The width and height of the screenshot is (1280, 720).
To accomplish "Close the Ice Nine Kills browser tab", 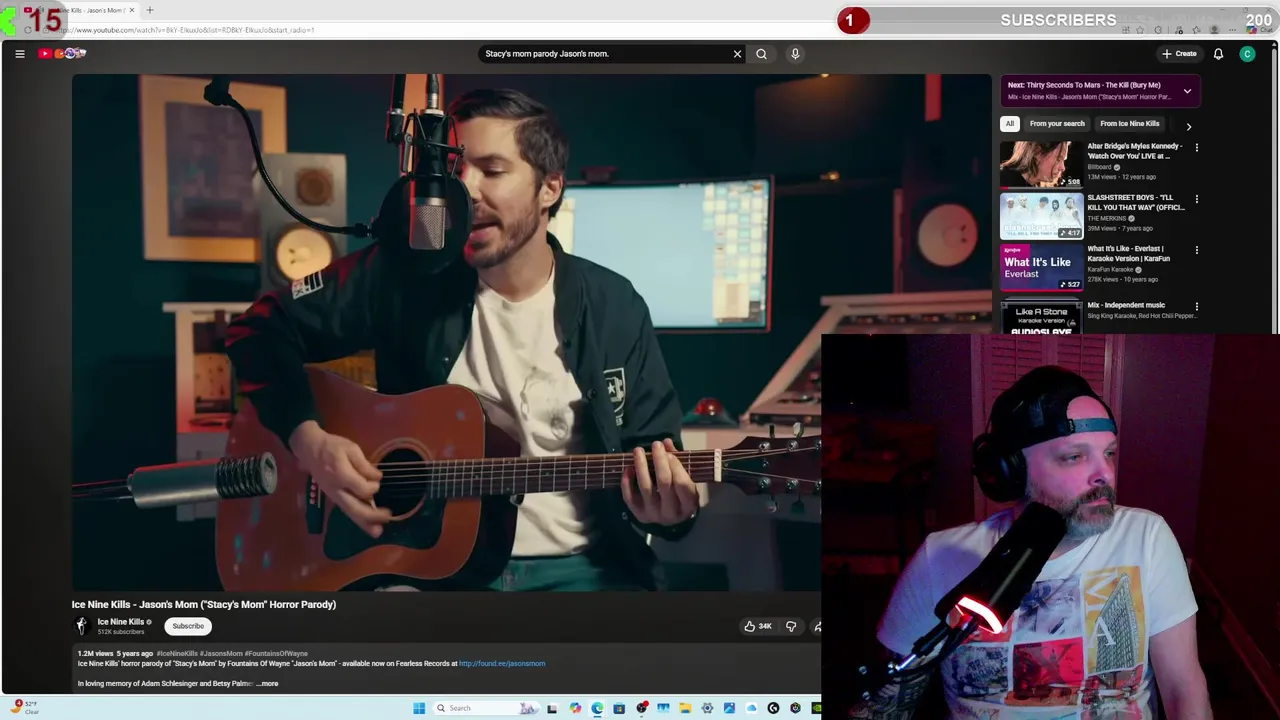I will click(x=131, y=10).
